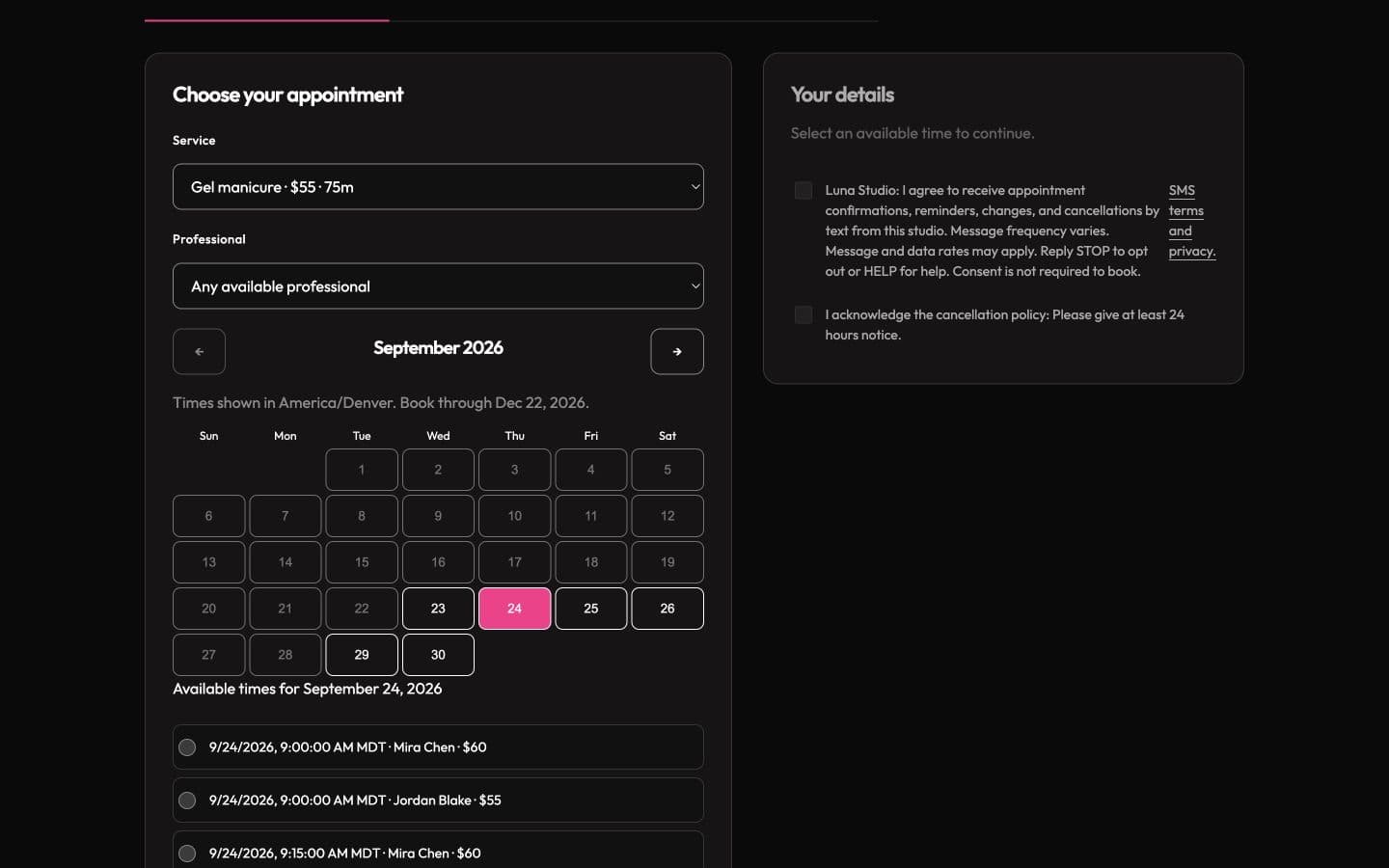Click the Service field label
1389x868 pixels.
pos(194,140)
